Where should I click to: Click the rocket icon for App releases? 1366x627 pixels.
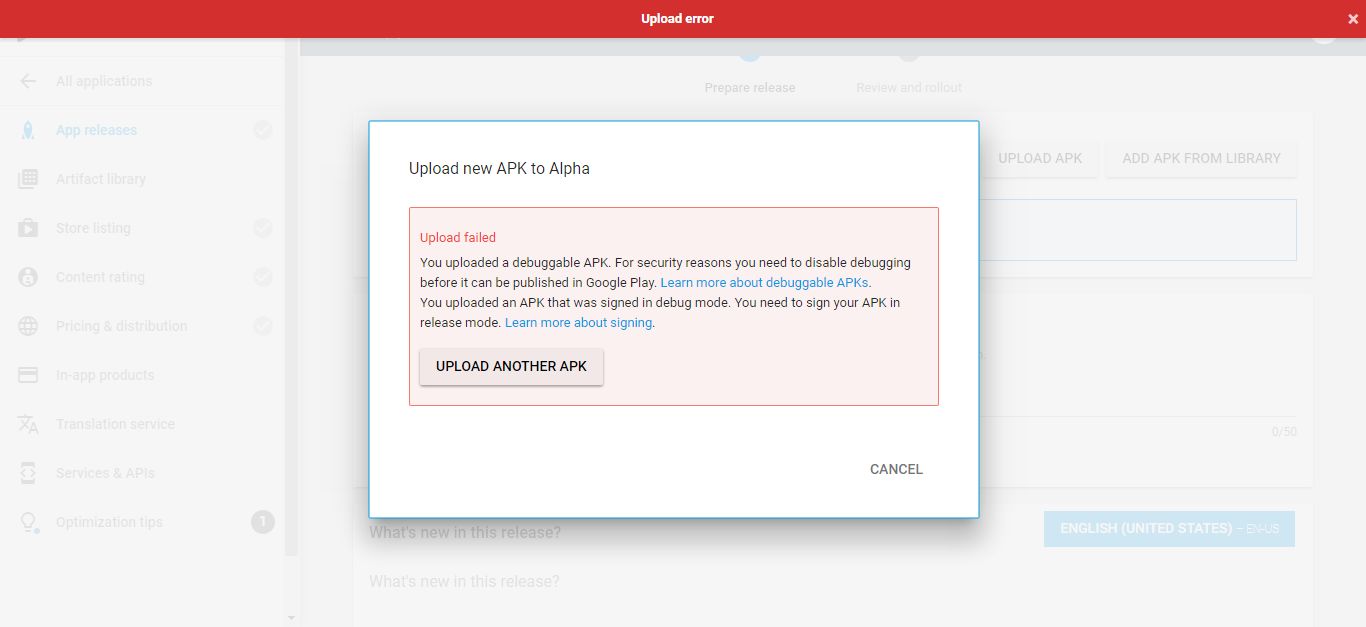[x=28, y=130]
